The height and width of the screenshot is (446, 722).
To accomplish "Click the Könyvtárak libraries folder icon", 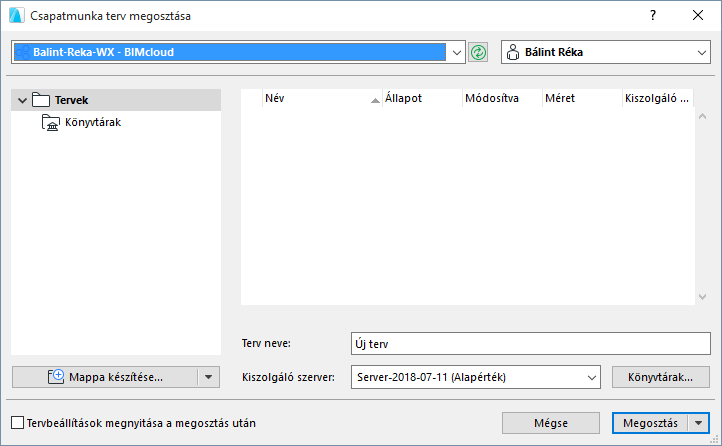I will point(51,122).
